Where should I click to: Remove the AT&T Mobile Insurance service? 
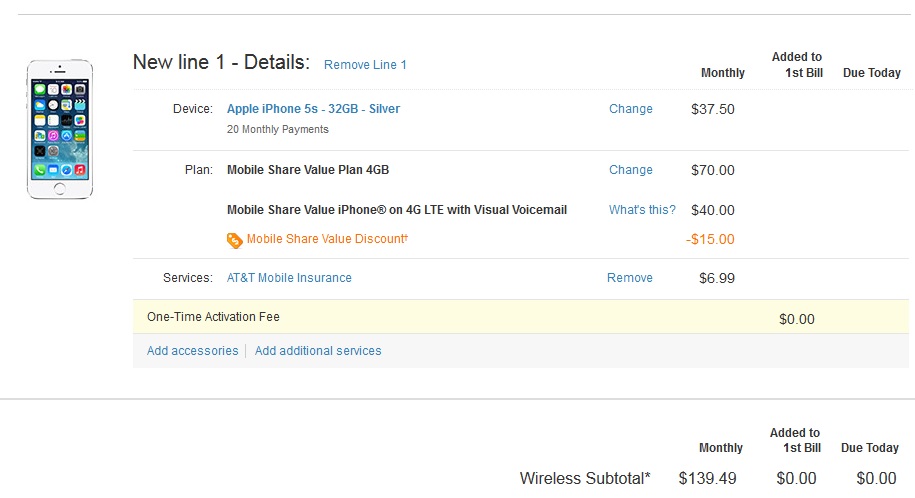(630, 278)
